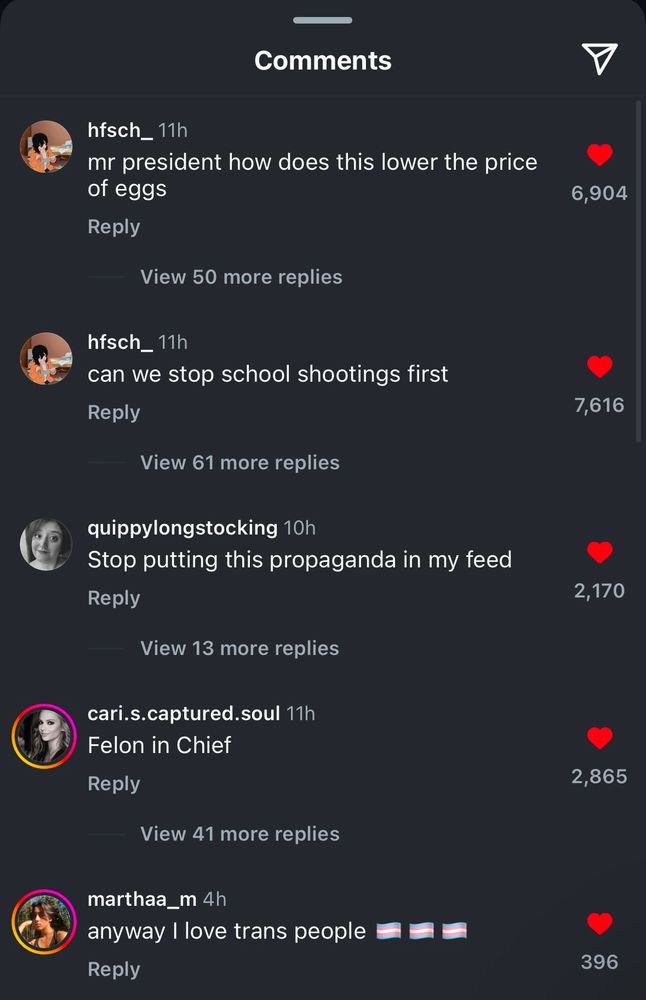Viewport: 646px width, 1000px height.
Task: Tap heart on marthaa_m's comment
Action: click(599, 923)
